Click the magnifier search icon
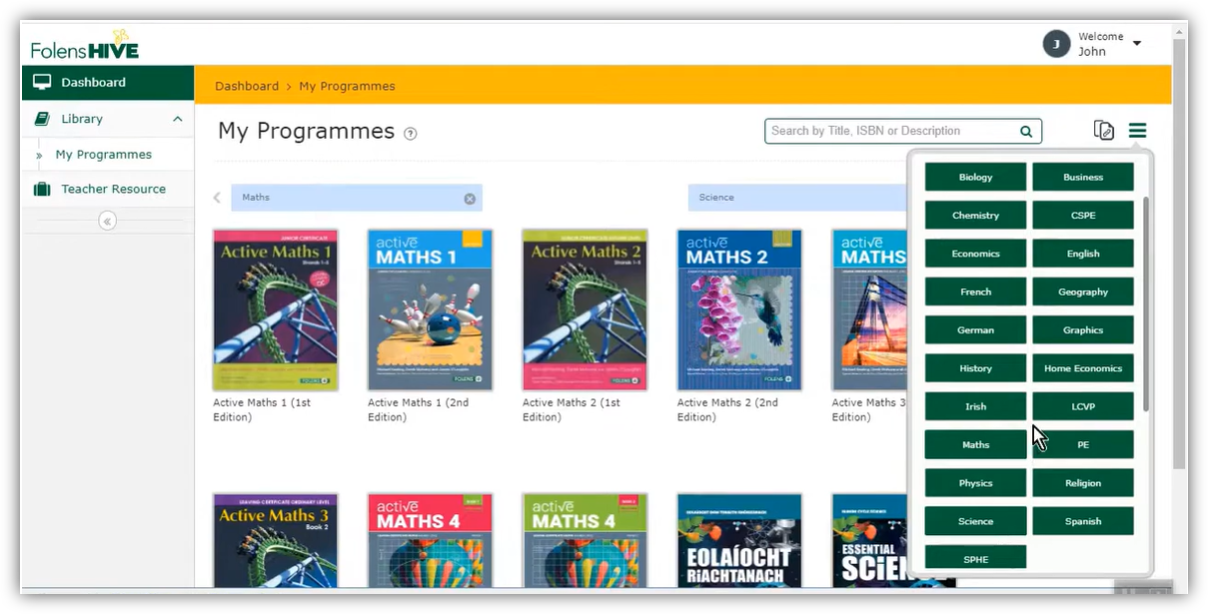Screen dimensions: 1208x614 click(x=1026, y=131)
